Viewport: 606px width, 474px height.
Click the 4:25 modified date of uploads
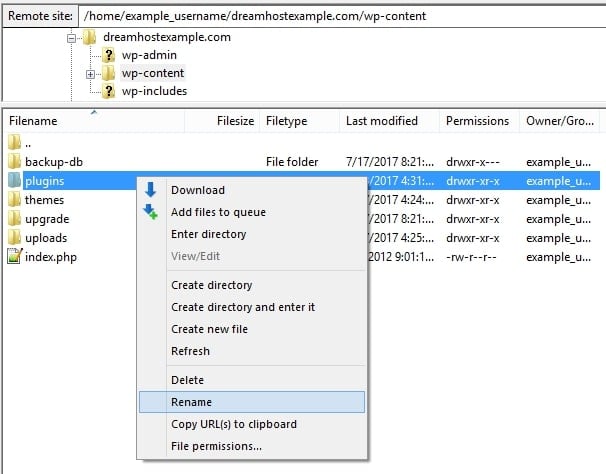point(401,238)
